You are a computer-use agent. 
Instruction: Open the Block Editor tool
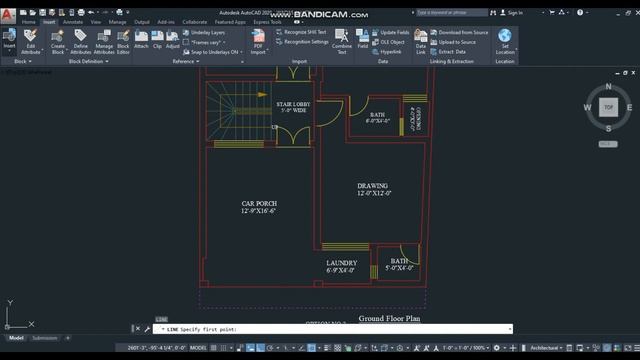click(x=123, y=42)
